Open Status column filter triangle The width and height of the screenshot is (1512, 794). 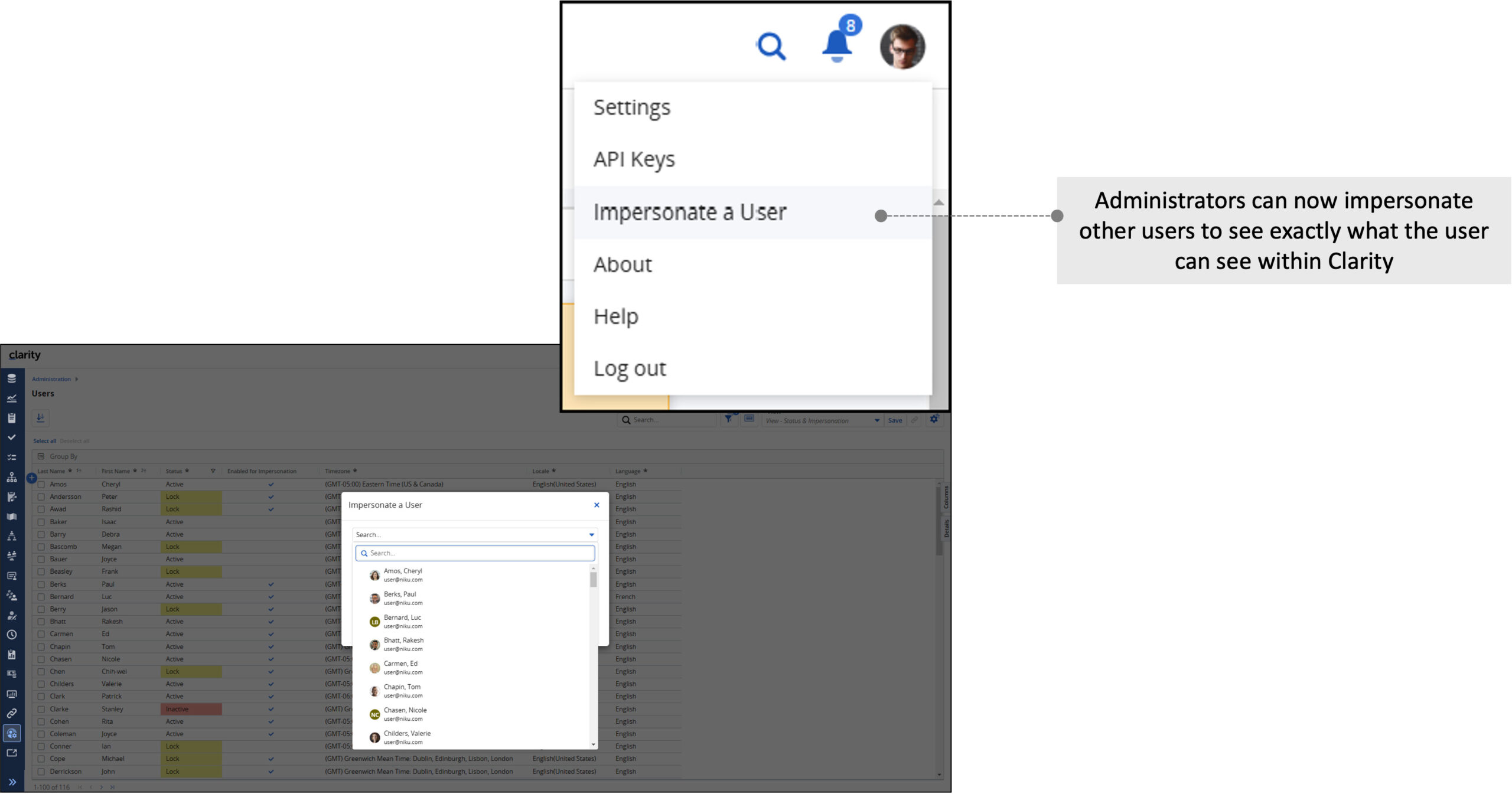[213, 471]
